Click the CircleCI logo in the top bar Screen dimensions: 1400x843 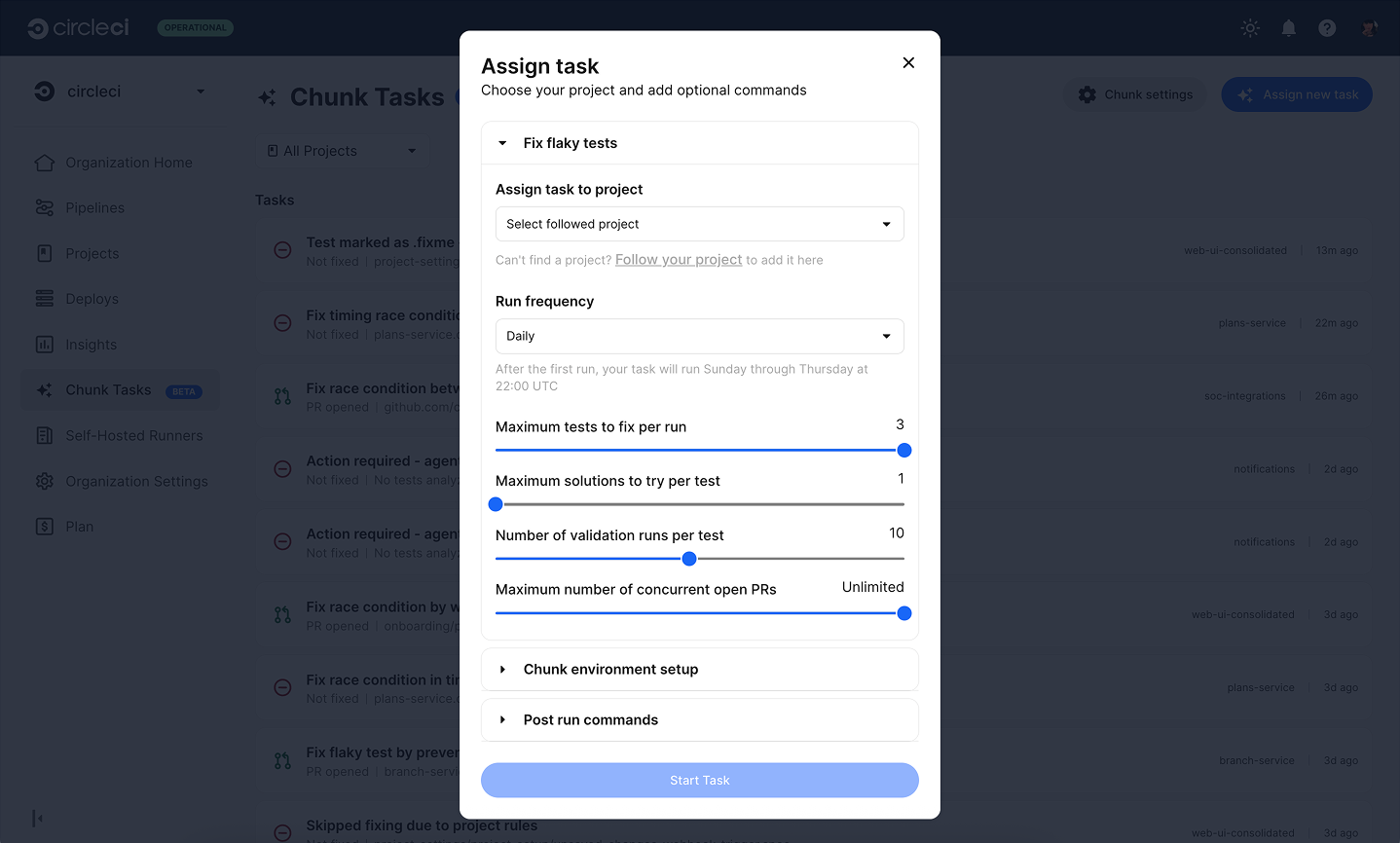[x=78, y=27]
